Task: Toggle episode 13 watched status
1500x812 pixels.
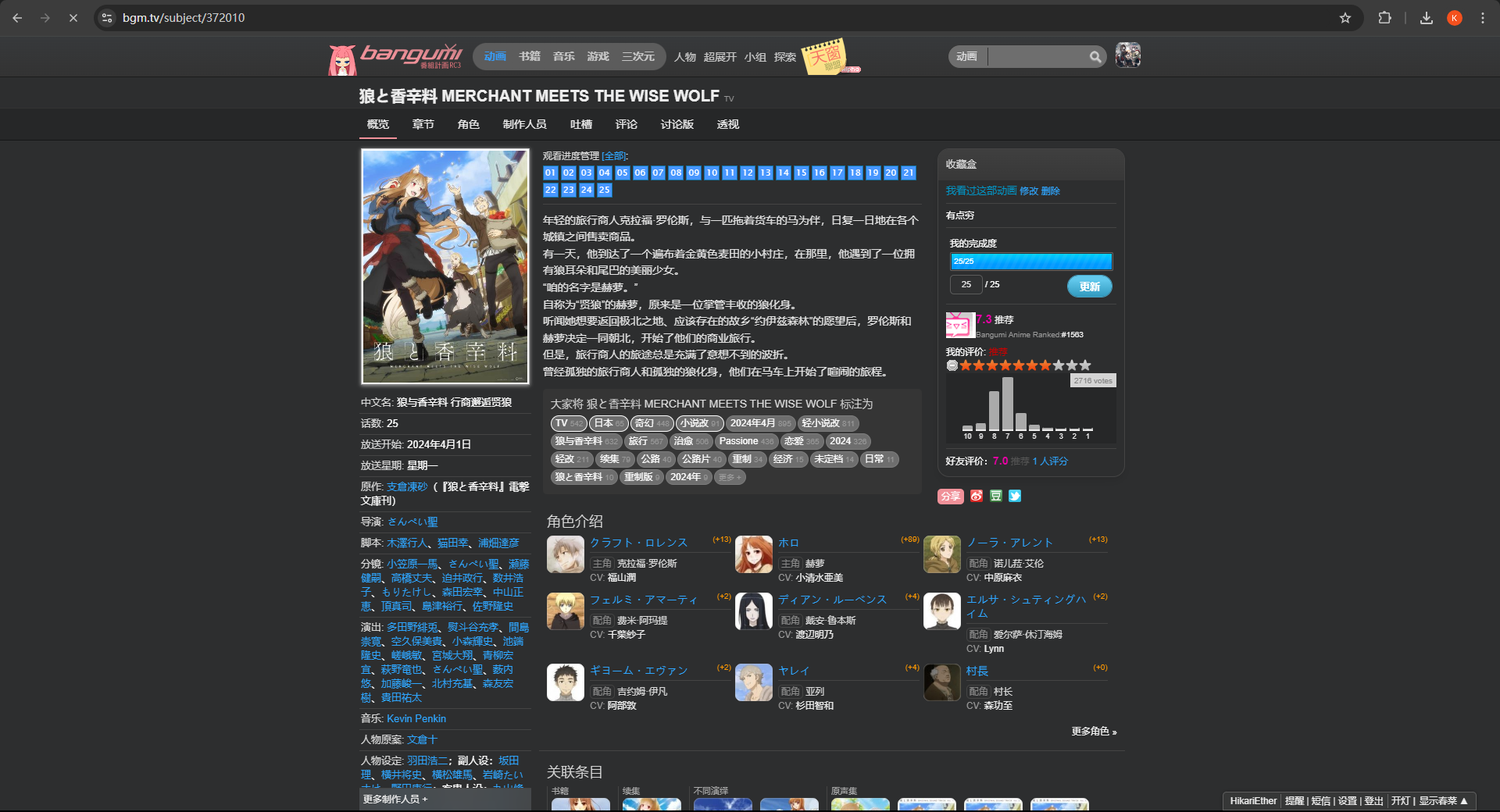Action: [x=766, y=173]
